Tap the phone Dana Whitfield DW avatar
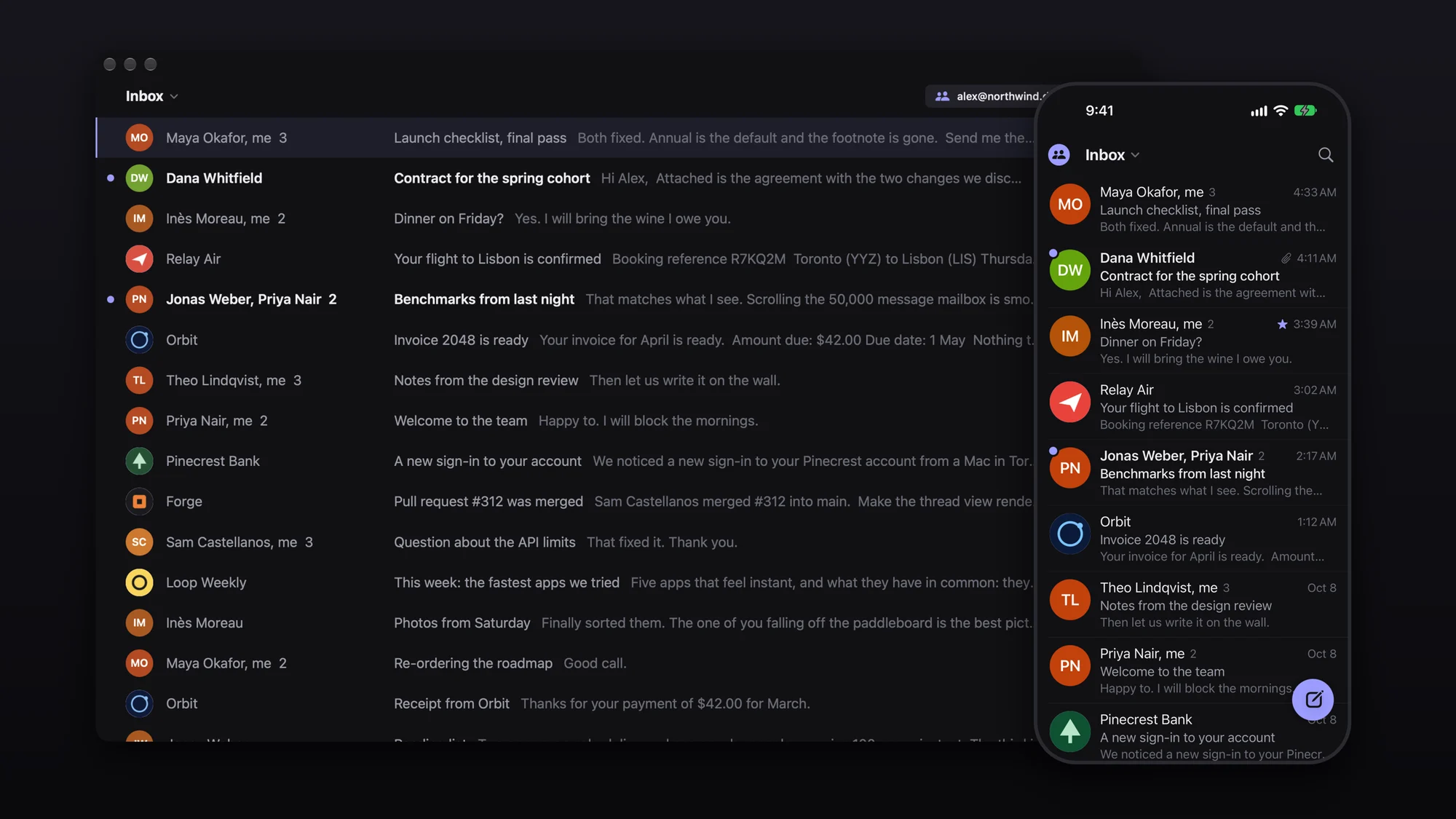Viewport: 1456px width, 819px height. point(1070,270)
